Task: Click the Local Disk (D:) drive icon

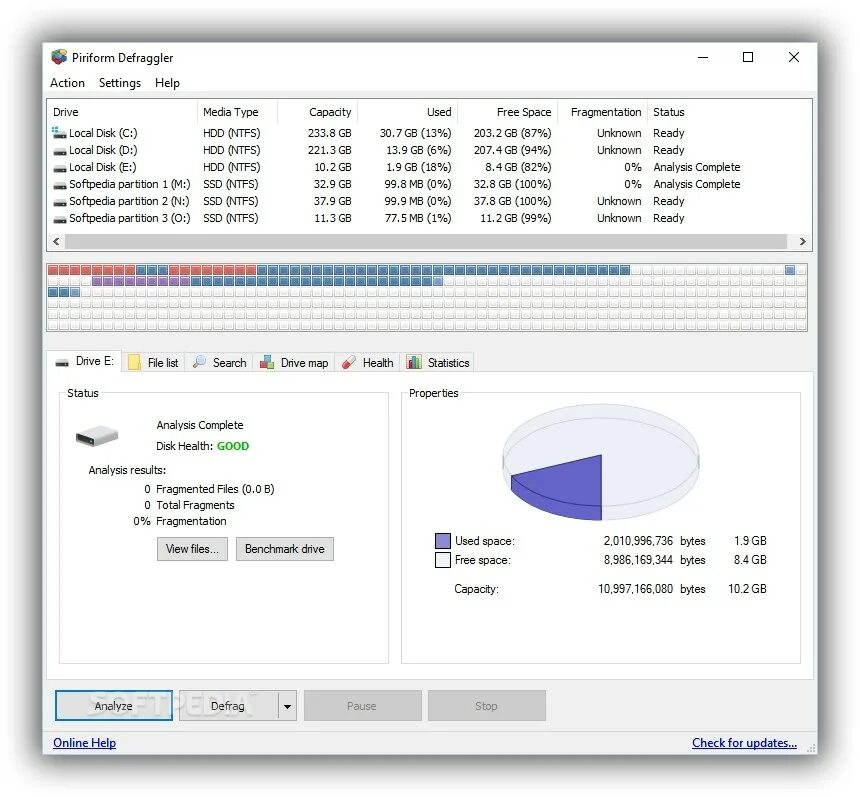Action: pyautogui.click(x=59, y=151)
